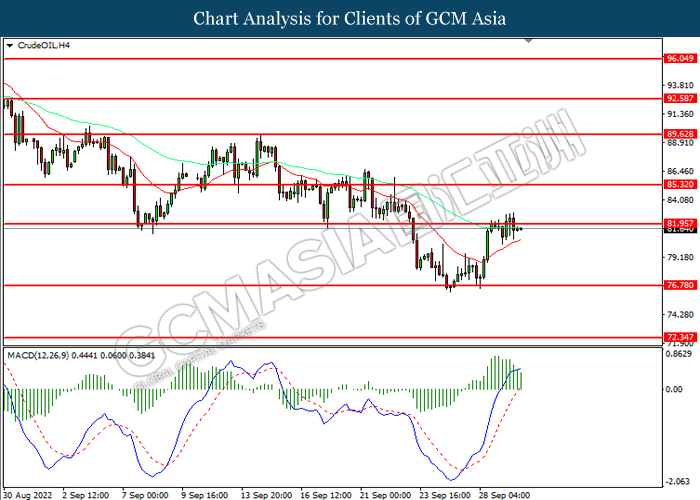Click the 30 Aug 2022 date label

27,495
